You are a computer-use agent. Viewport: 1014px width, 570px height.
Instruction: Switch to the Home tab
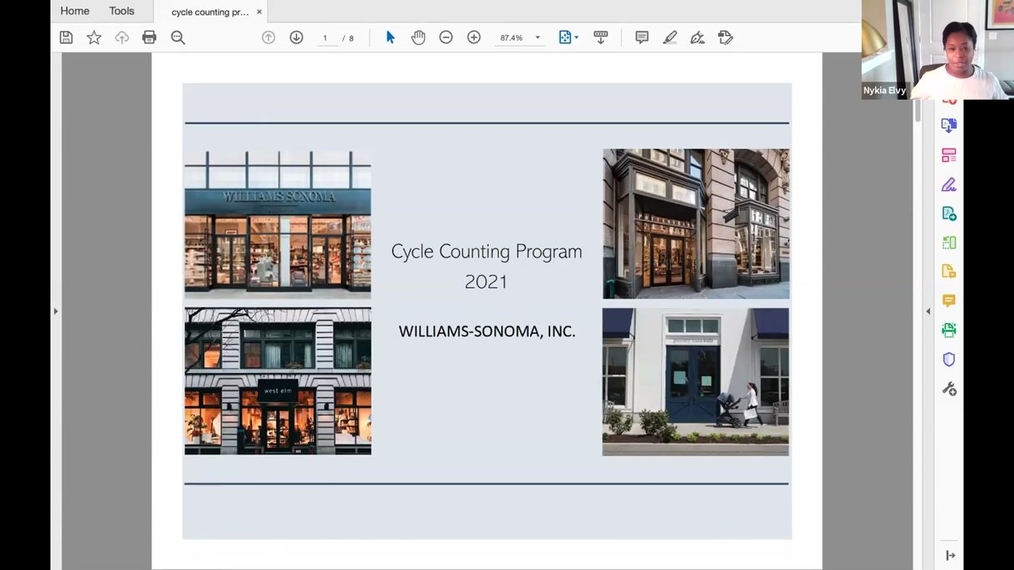click(74, 11)
